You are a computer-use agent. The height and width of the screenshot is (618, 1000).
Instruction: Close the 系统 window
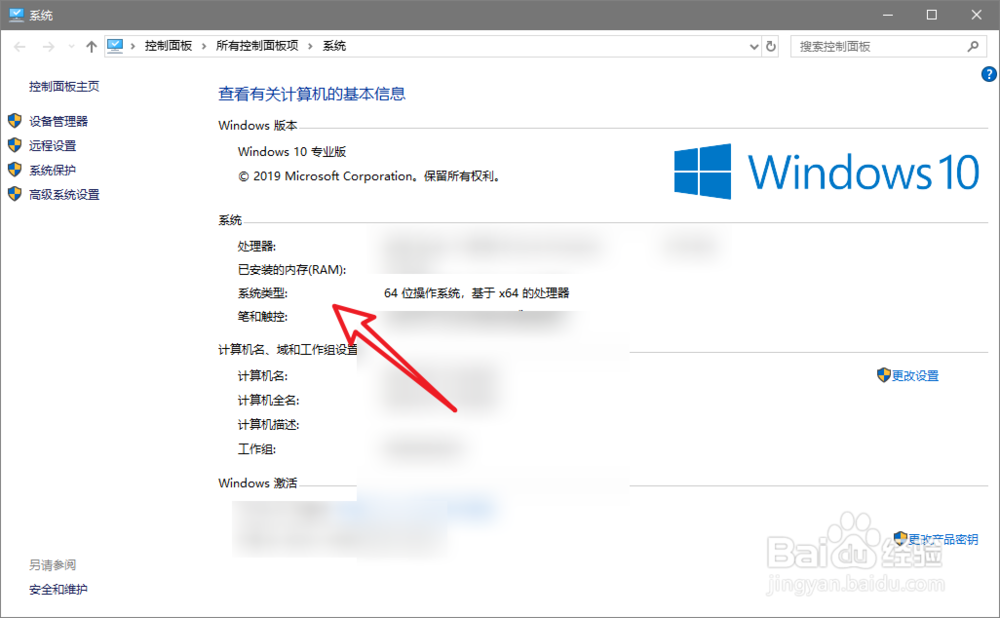point(976,15)
